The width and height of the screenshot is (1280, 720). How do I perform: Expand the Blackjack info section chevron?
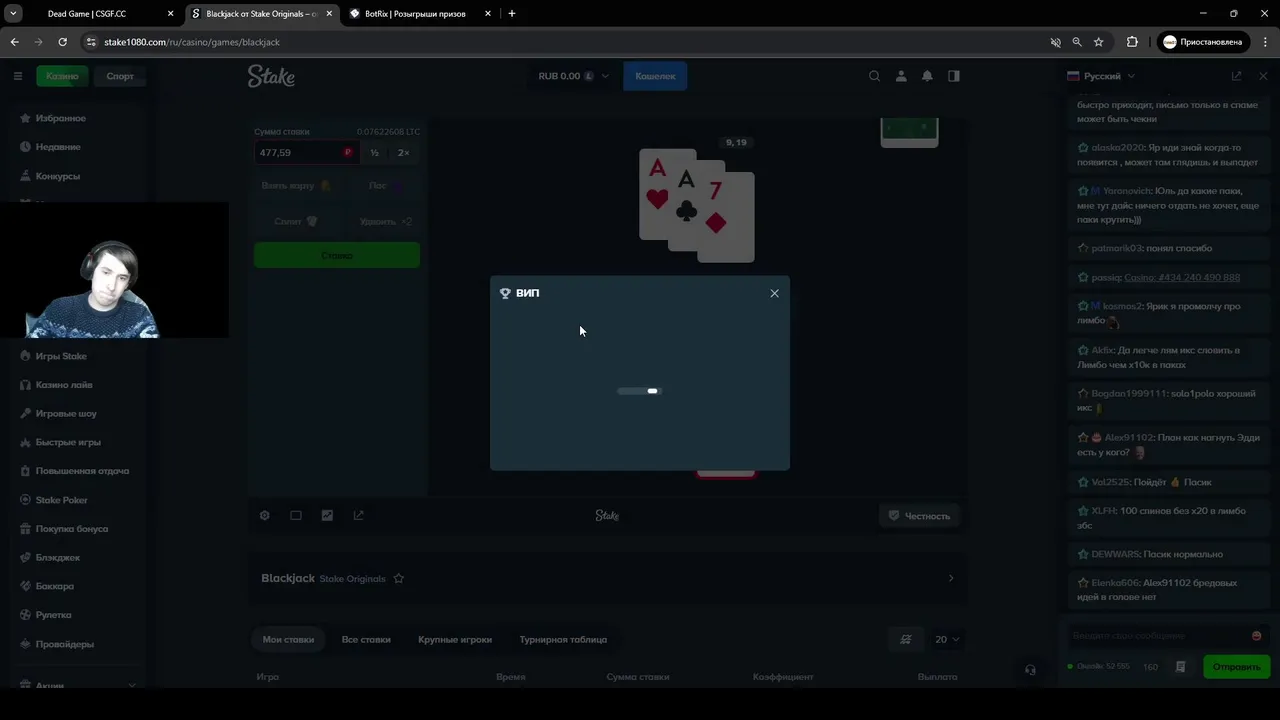pos(951,578)
